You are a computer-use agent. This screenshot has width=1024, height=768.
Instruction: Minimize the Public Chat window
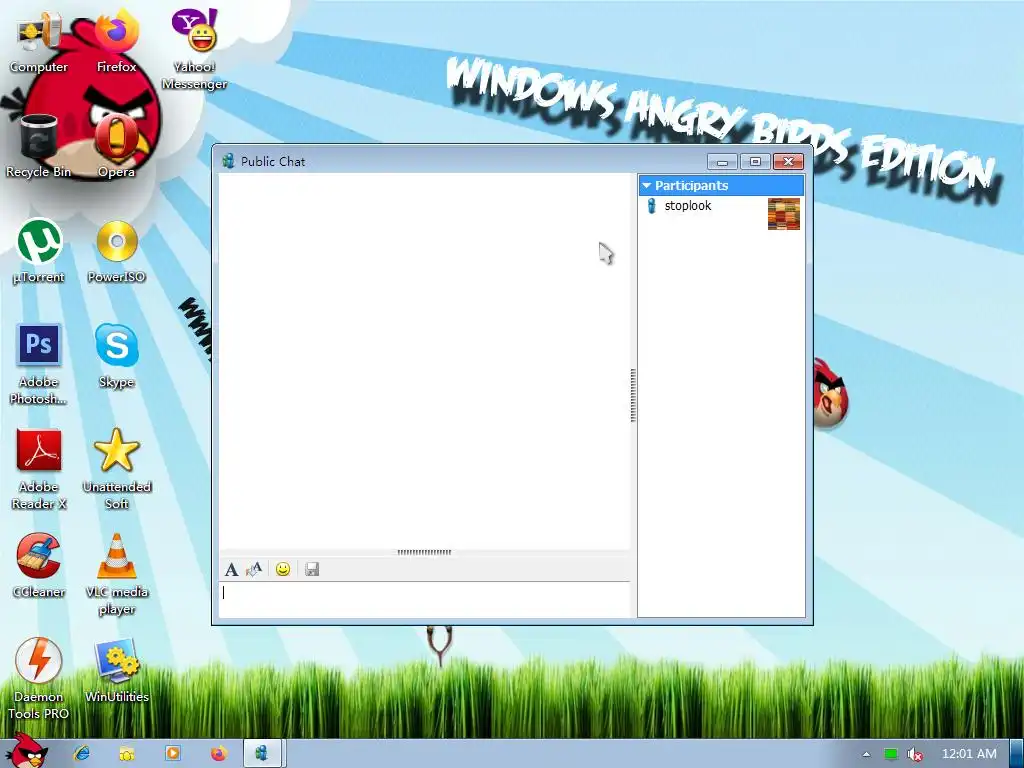722,161
